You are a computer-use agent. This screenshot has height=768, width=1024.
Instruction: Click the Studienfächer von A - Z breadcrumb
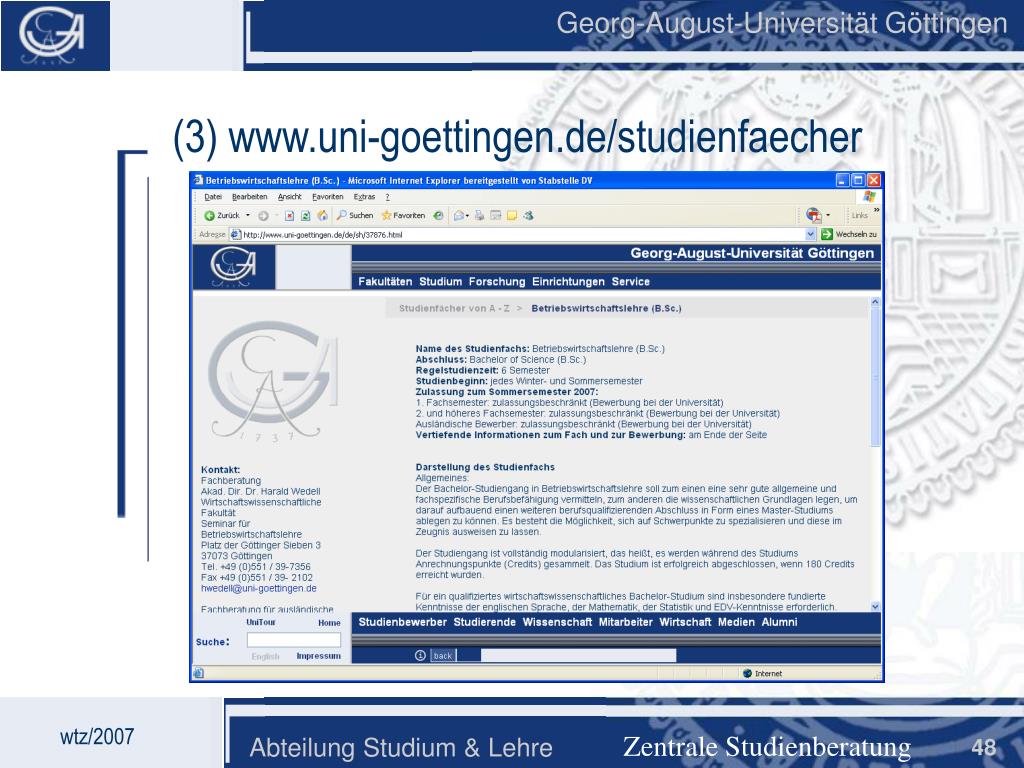[454, 308]
